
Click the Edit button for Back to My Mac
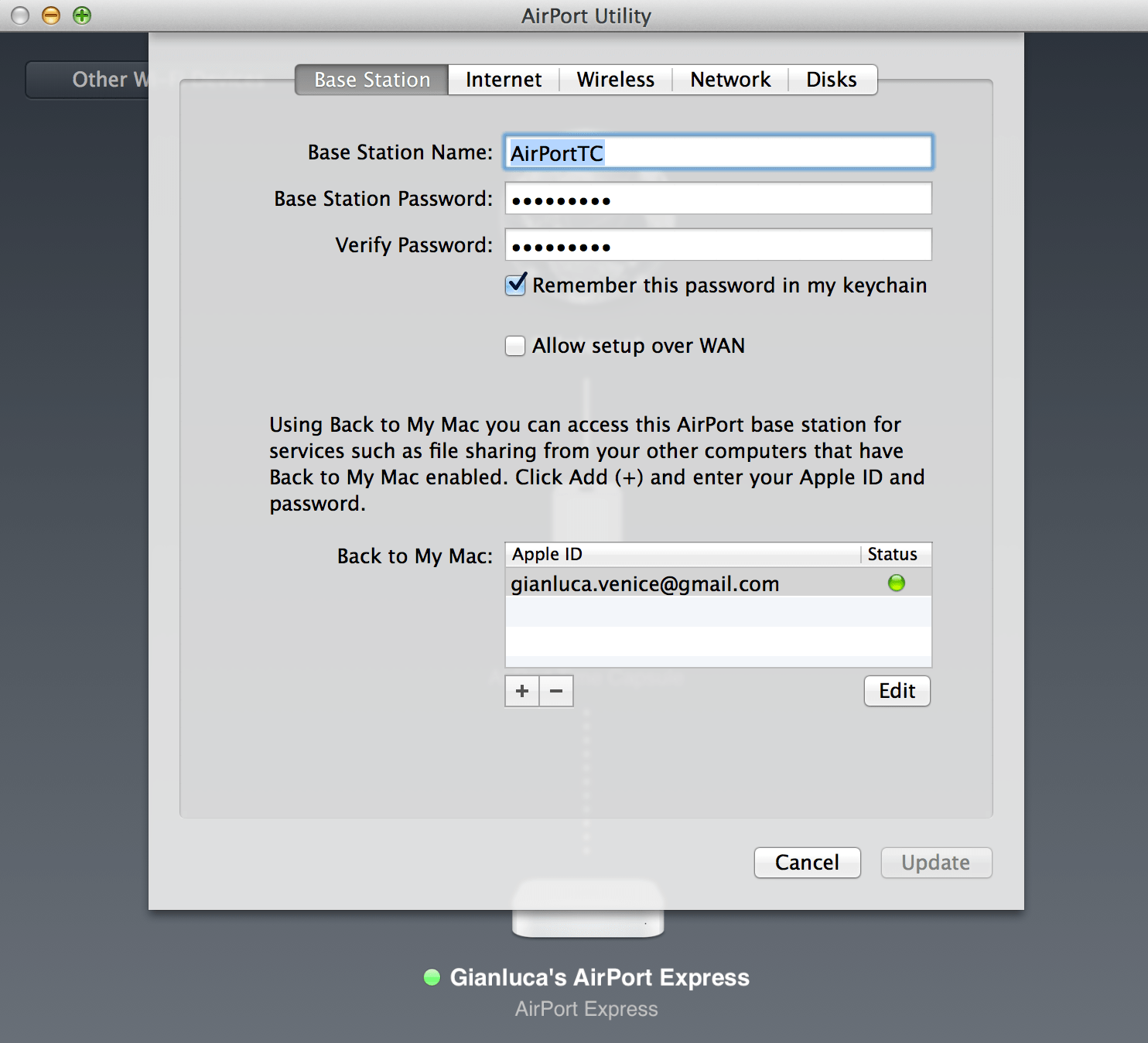pyautogui.click(x=896, y=691)
